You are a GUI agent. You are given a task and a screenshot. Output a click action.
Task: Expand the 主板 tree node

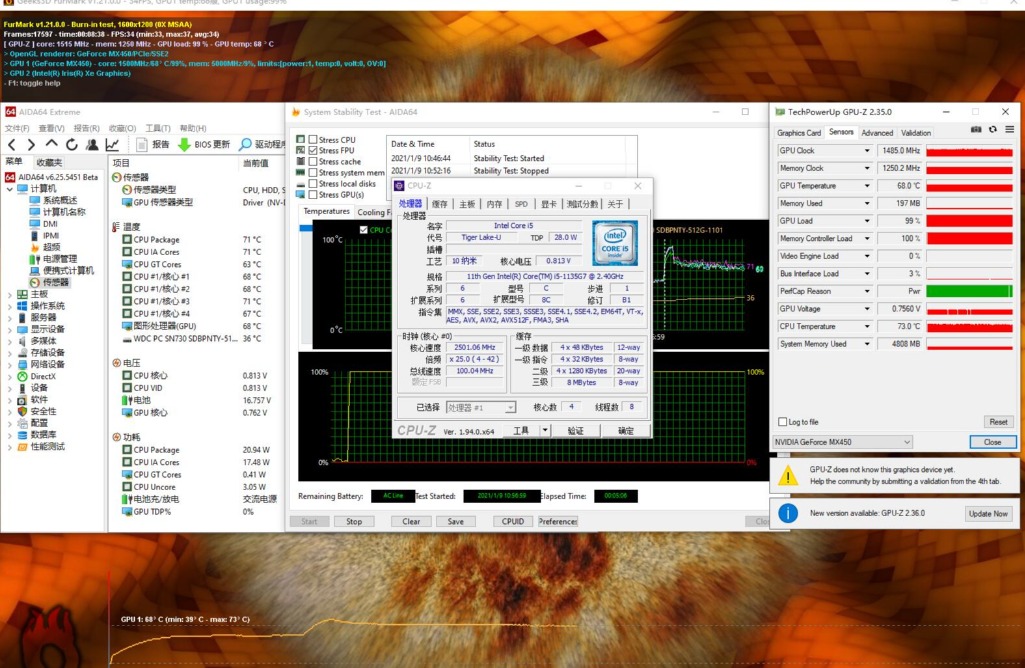tap(10, 295)
